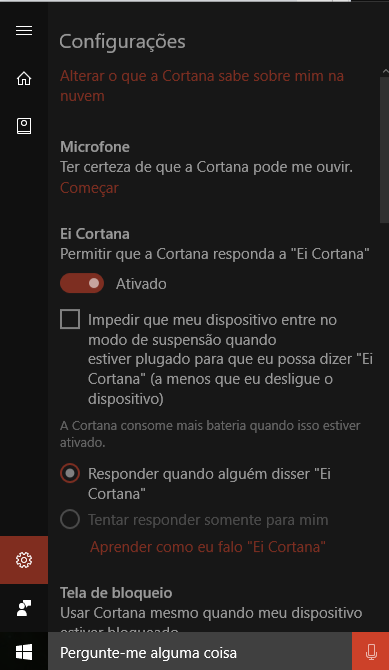The width and height of the screenshot is (389, 670).
Task: Select 'Tentar responder somente para mim' option
Action: click(x=70, y=520)
